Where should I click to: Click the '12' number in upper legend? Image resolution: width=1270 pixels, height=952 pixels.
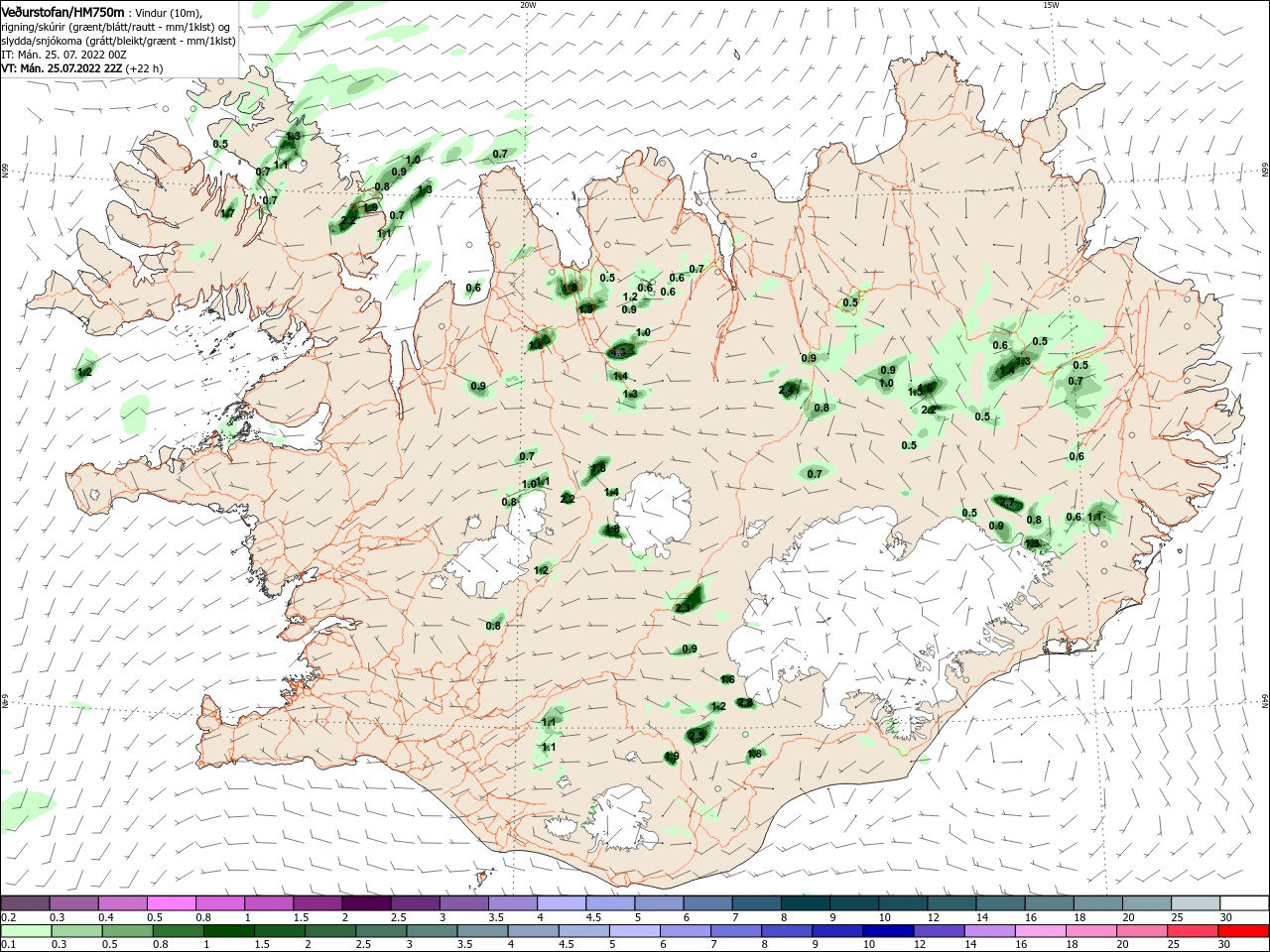click(x=933, y=917)
